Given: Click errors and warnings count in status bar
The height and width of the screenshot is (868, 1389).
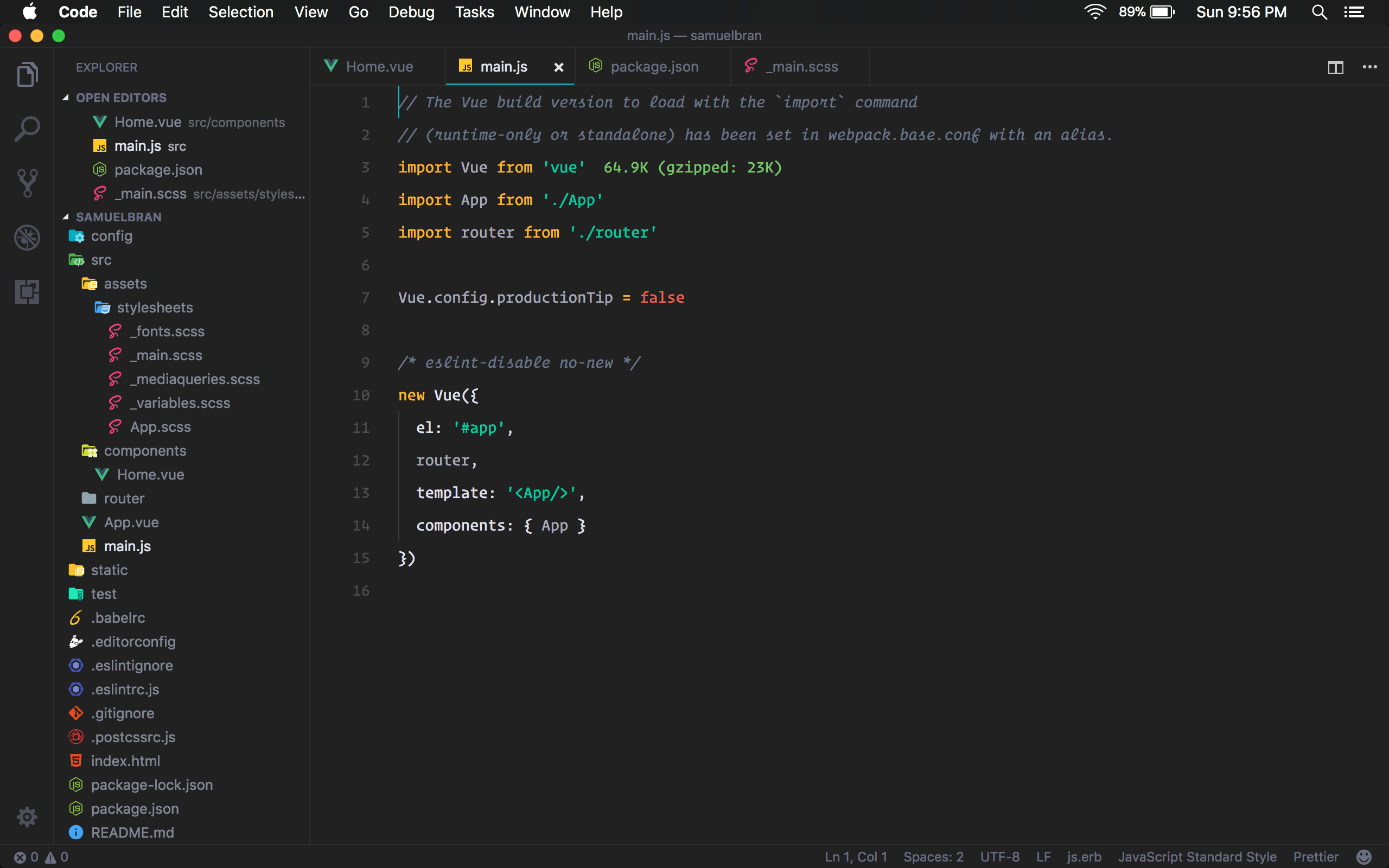Looking at the screenshot, I should [x=41, y=857].
